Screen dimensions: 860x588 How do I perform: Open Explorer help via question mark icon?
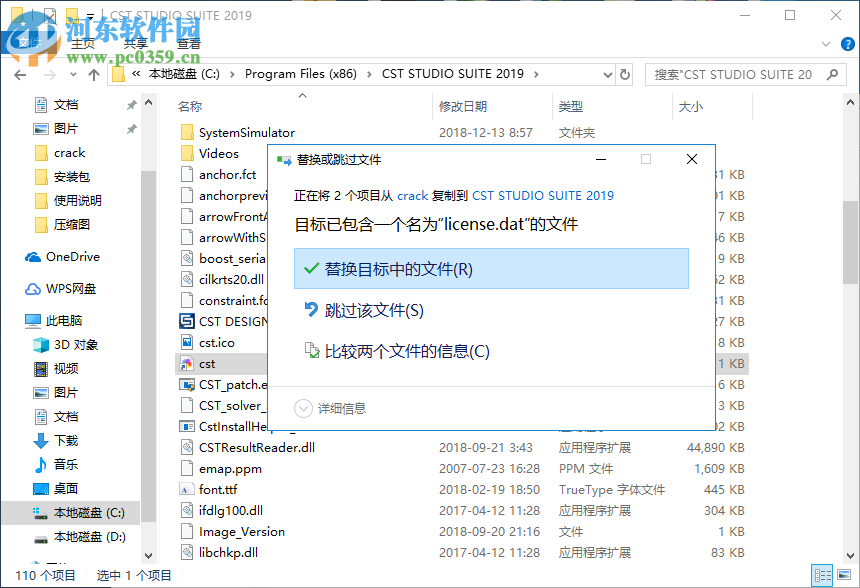pos(846,44)
